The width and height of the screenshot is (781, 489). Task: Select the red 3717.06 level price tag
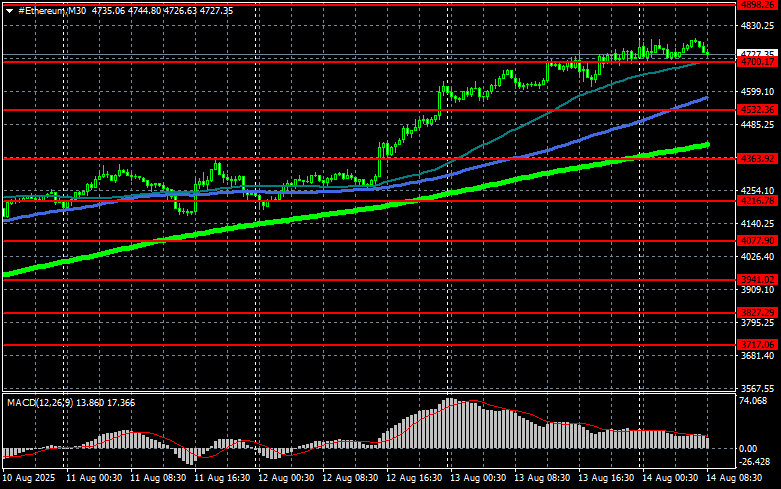tap(757, 345)
